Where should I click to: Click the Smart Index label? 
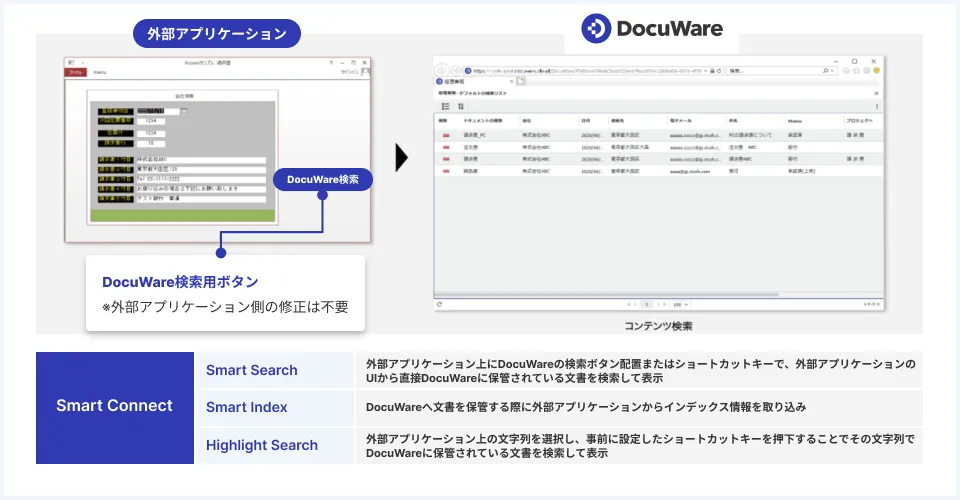(x=246, y=407)
